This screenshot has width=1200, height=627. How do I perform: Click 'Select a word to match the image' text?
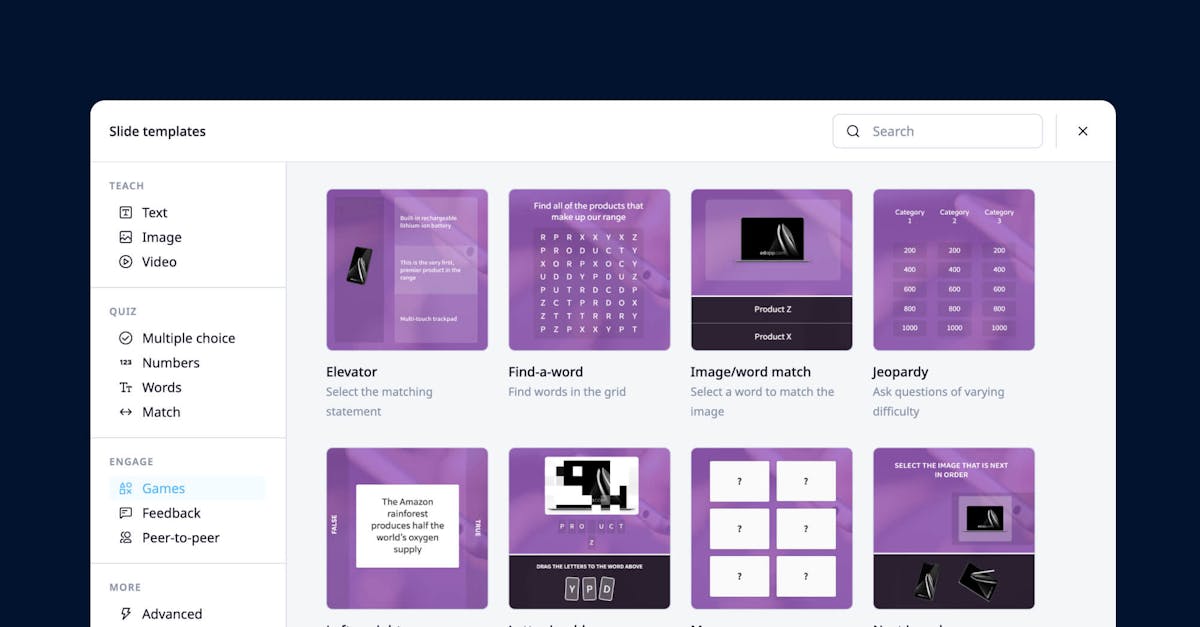click(x=762, y=402)
